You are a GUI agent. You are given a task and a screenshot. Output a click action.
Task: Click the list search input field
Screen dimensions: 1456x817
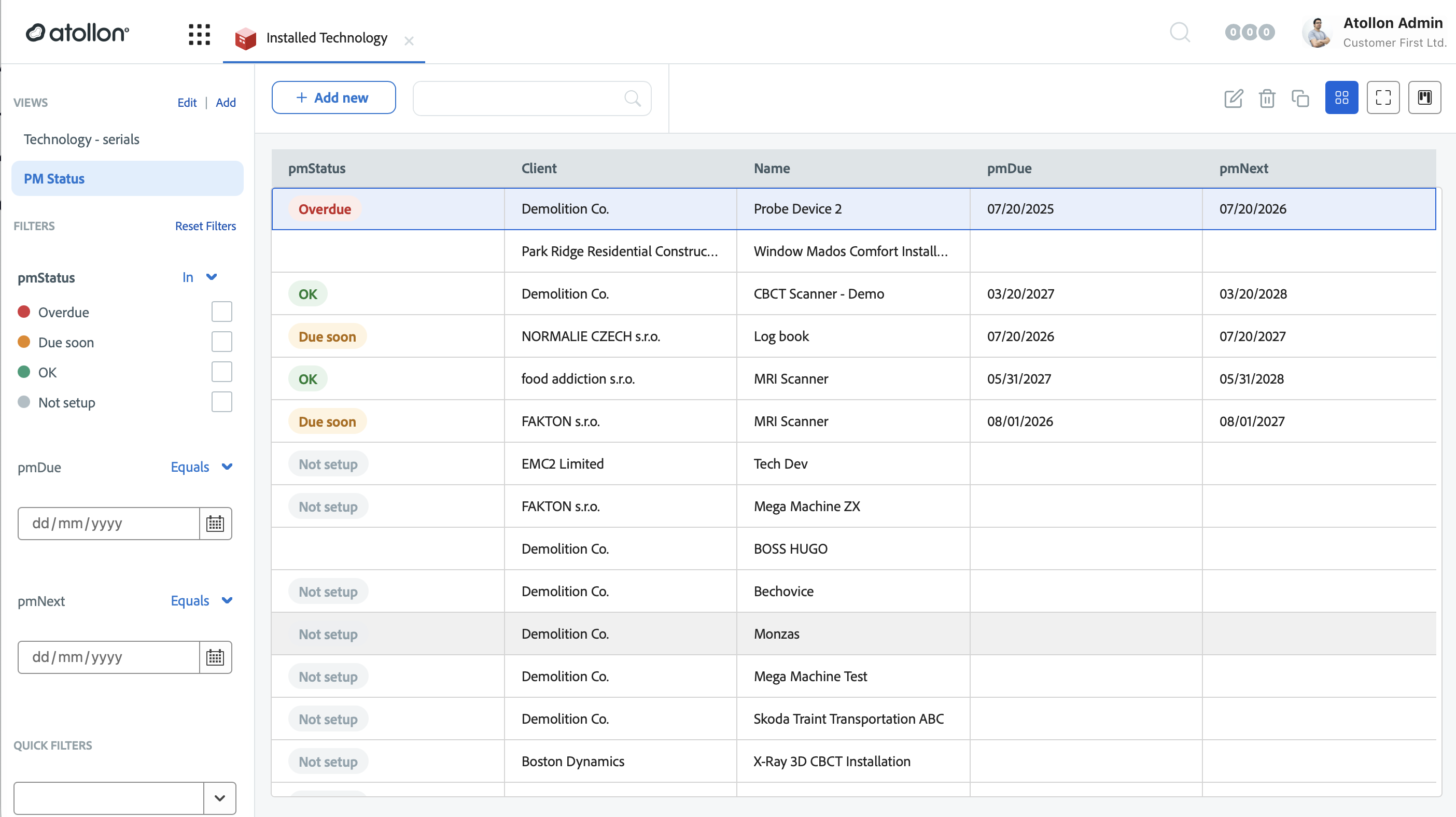click(531, 98)
